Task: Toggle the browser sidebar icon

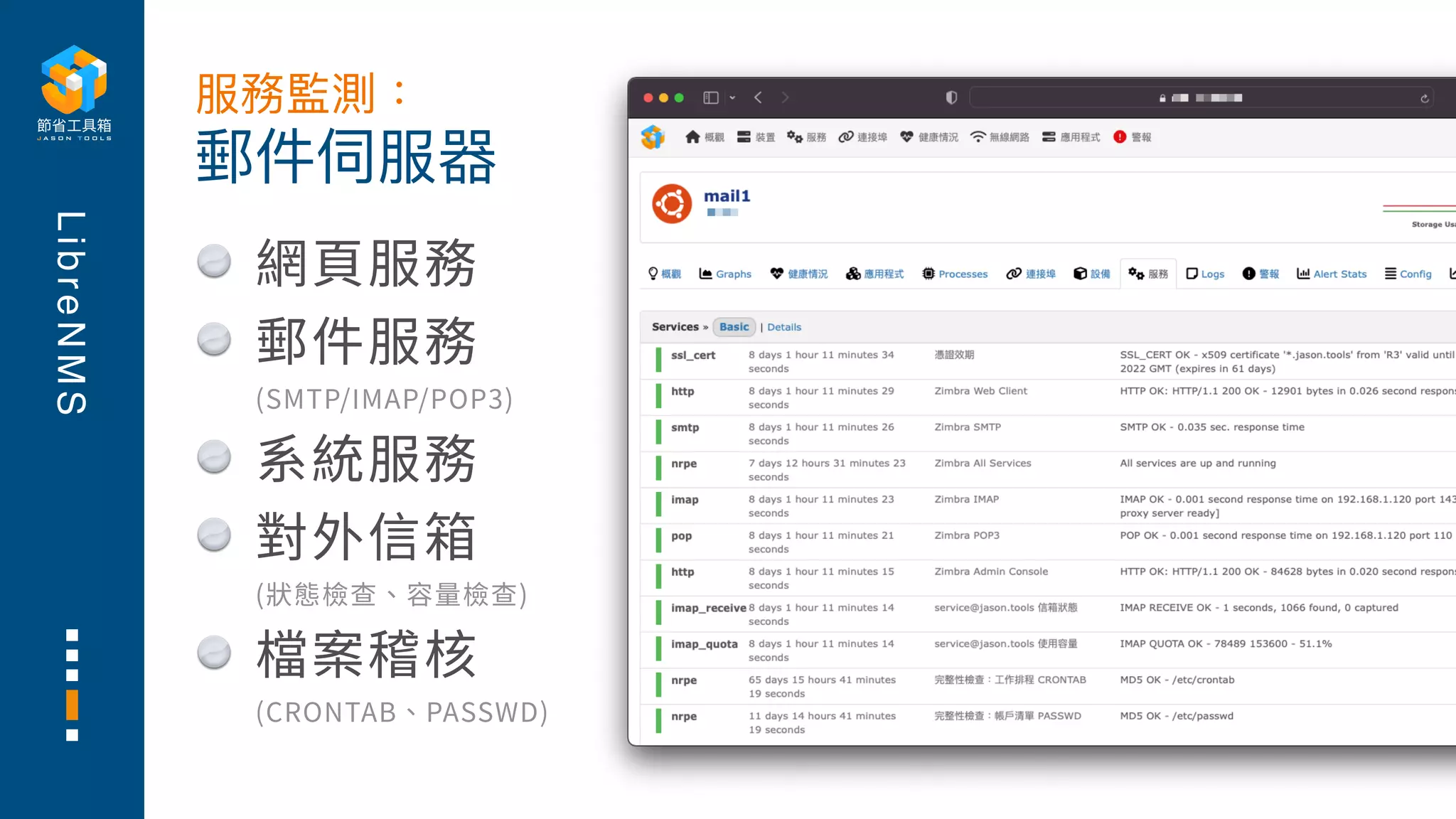Action: (710, 97)
